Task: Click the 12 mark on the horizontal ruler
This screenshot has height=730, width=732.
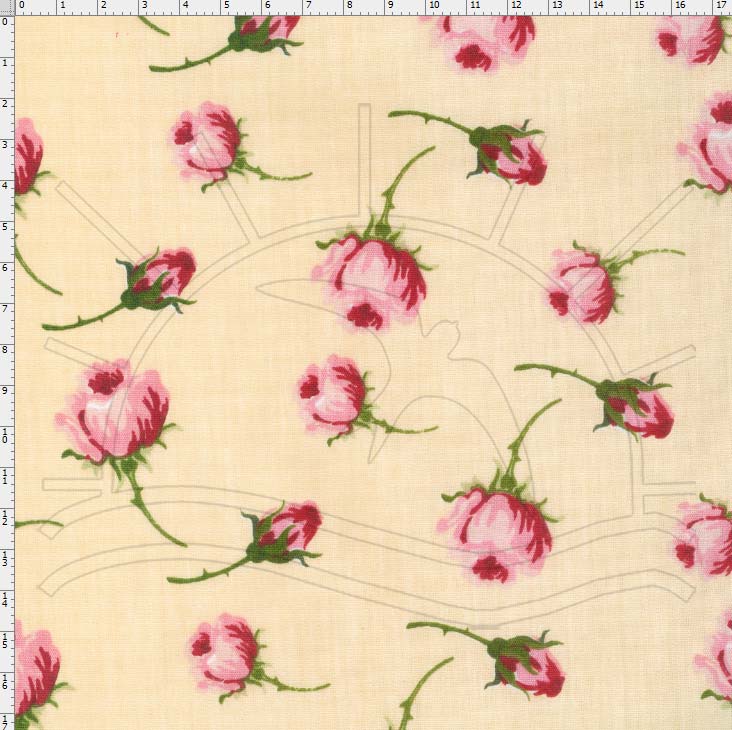Action: 516,5
